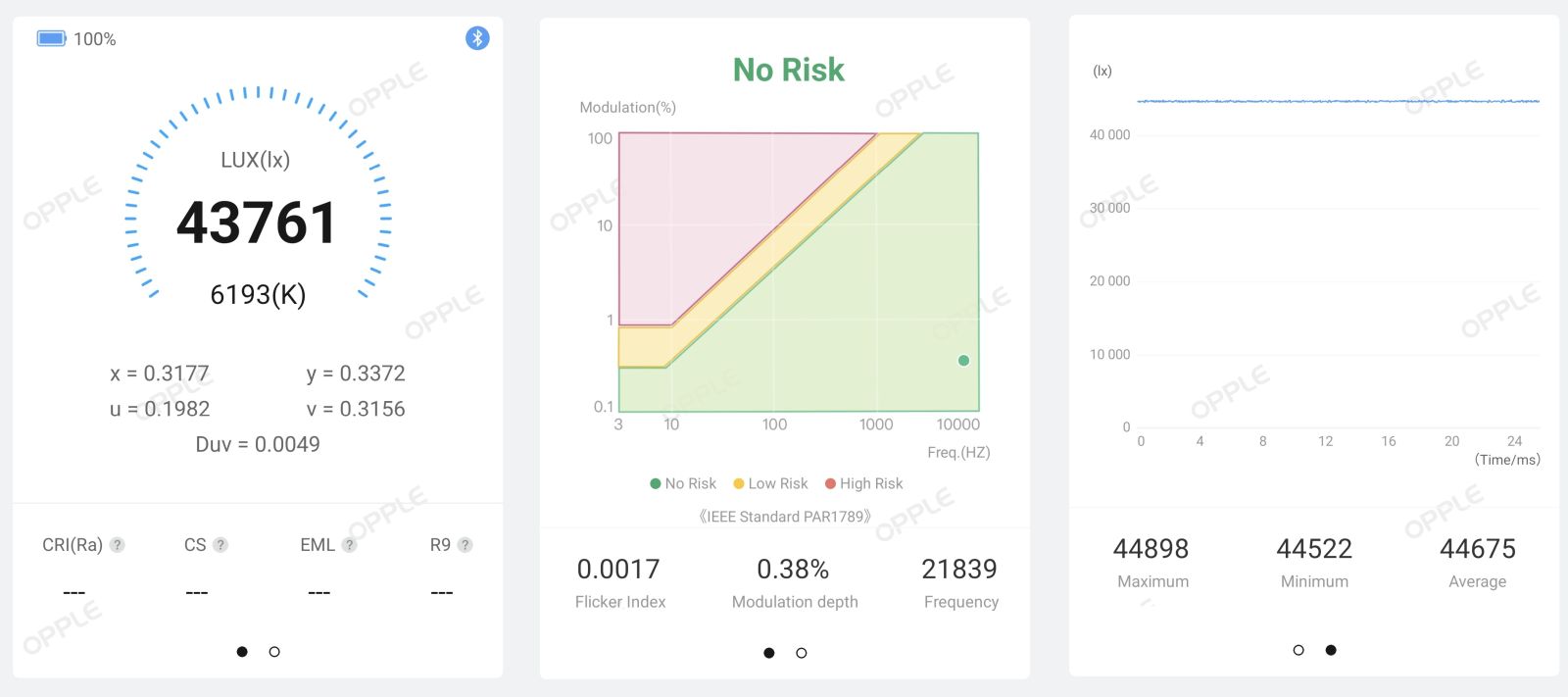
Task: Click the green measurement point on flicker chart
Action: point(963,361)
